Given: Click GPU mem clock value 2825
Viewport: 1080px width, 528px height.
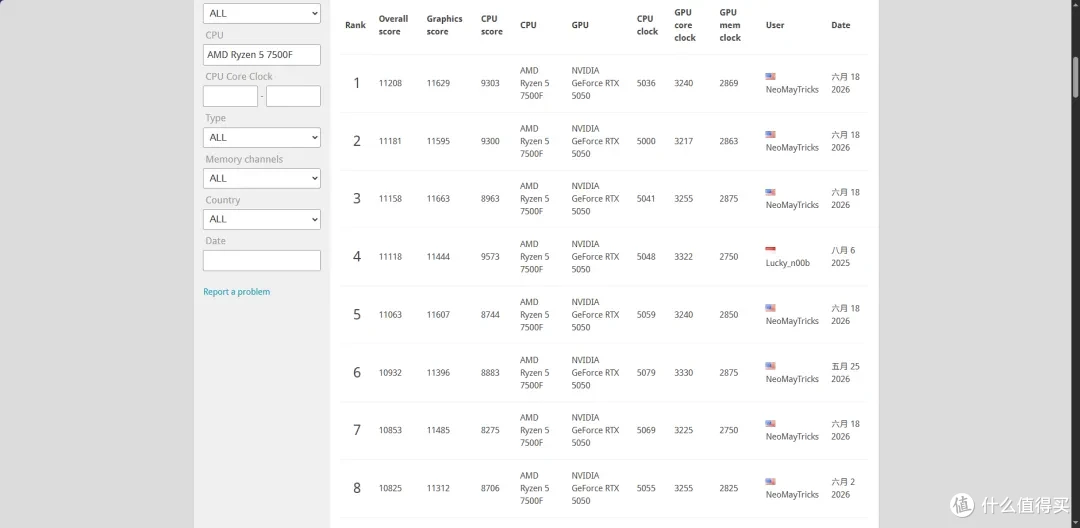Looking at the screenshot, I should pos(729,488).
